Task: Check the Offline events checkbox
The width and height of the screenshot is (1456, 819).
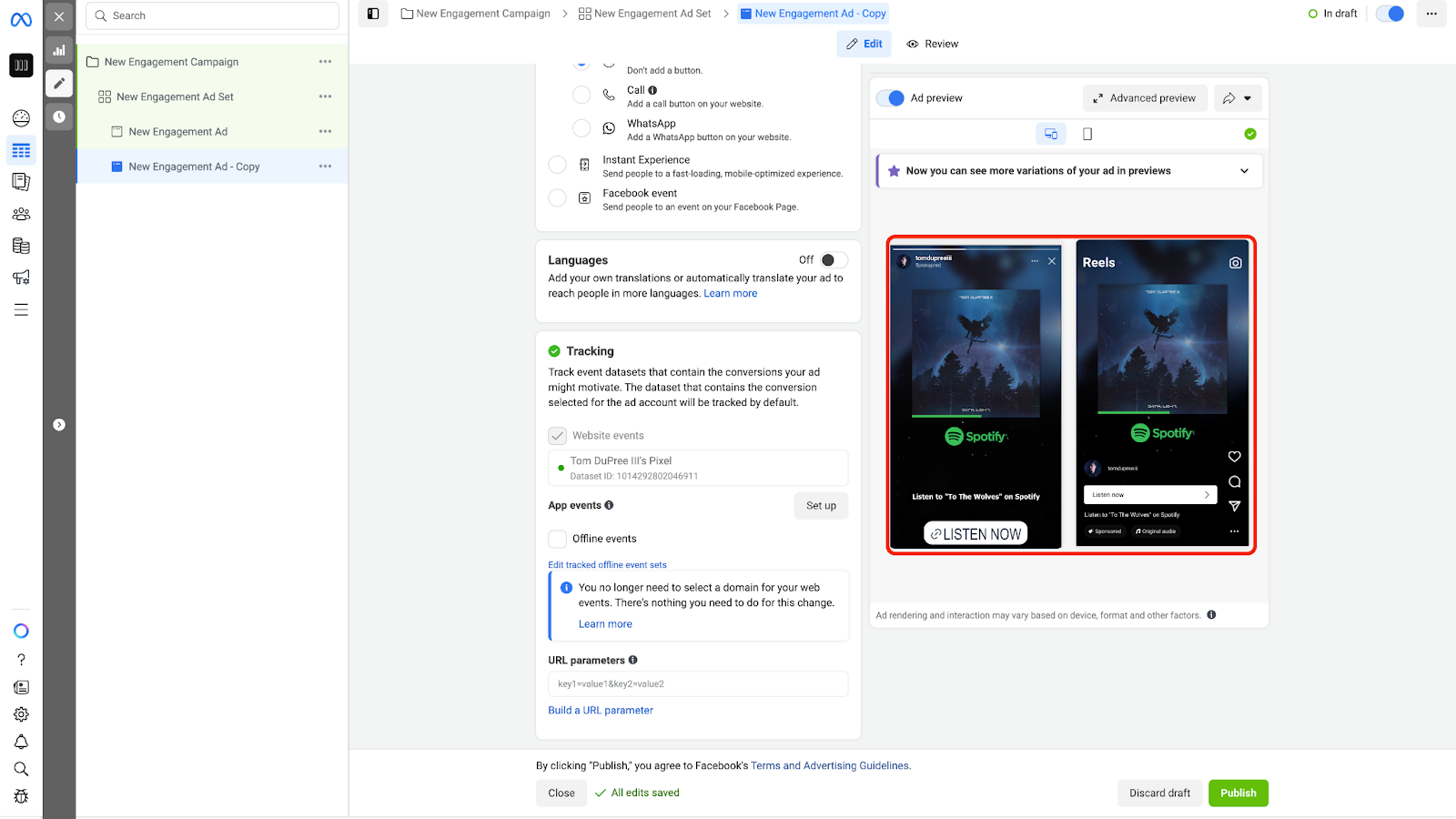Action: [x=558, y=539]
